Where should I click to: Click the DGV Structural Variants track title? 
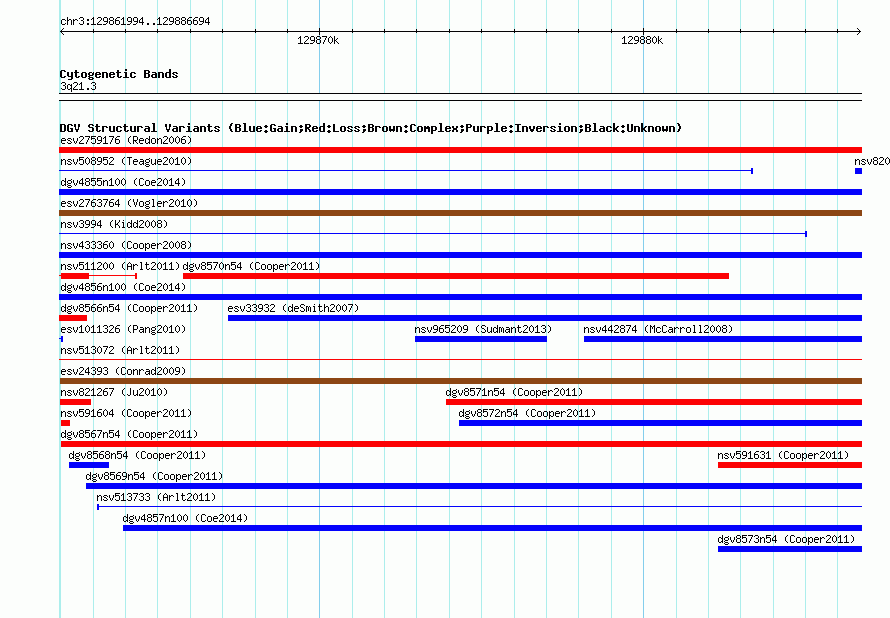pyautogui.click(x=371, y=128)
